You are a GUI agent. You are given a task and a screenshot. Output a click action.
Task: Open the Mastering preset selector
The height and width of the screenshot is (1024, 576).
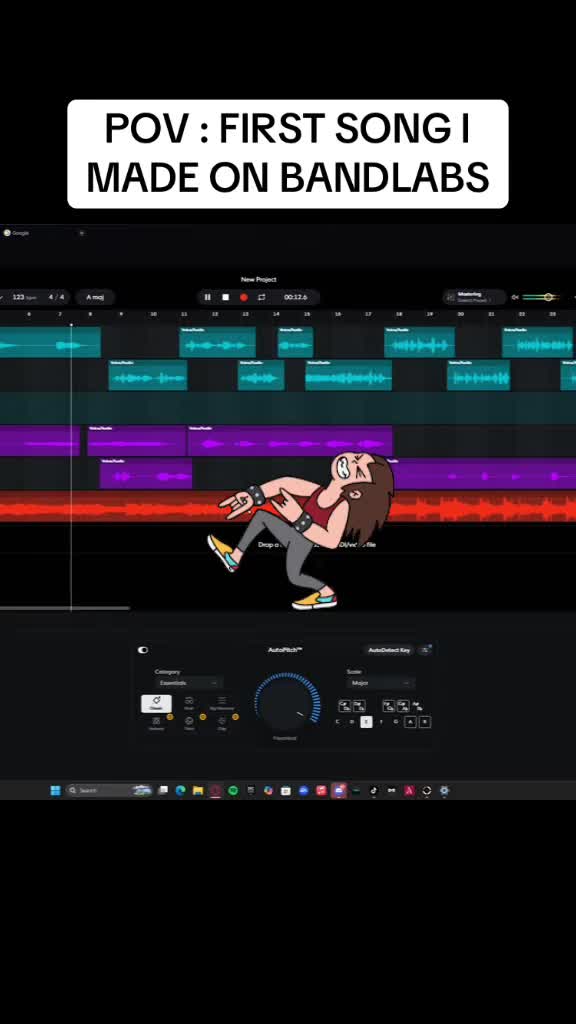[x=475, y=297]
